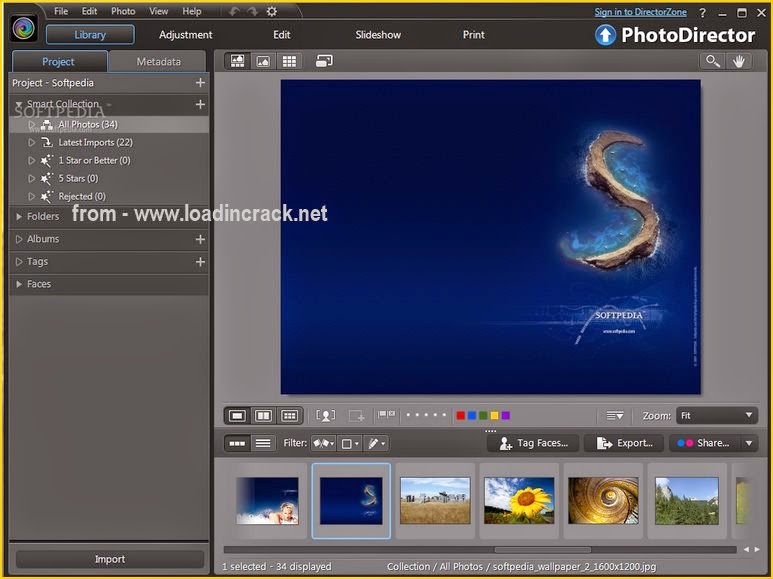Open the label filter dropdown
Viewport: 773px width, 579px height.
coord(350,443)
